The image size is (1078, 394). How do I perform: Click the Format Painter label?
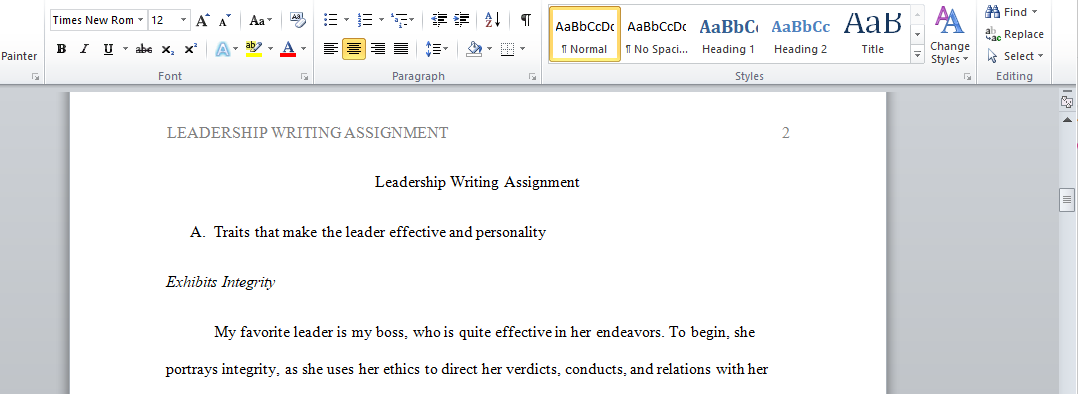point(19,56)
